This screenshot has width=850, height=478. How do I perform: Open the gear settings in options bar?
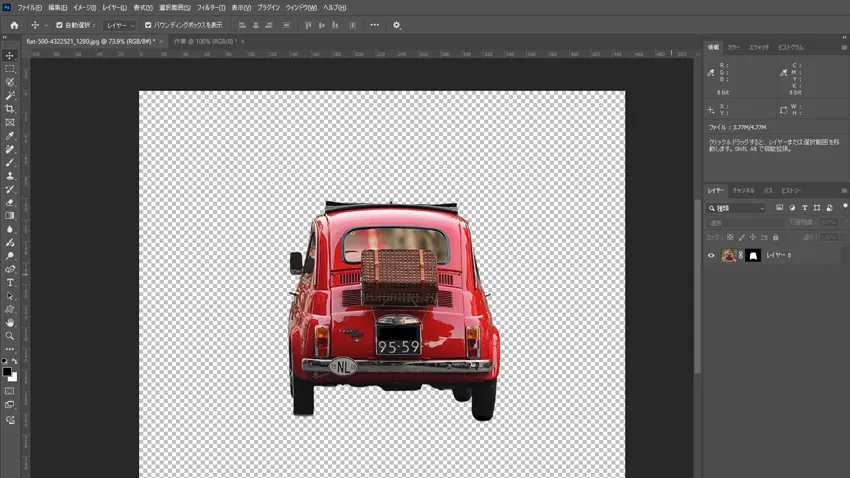pos(397,25)
